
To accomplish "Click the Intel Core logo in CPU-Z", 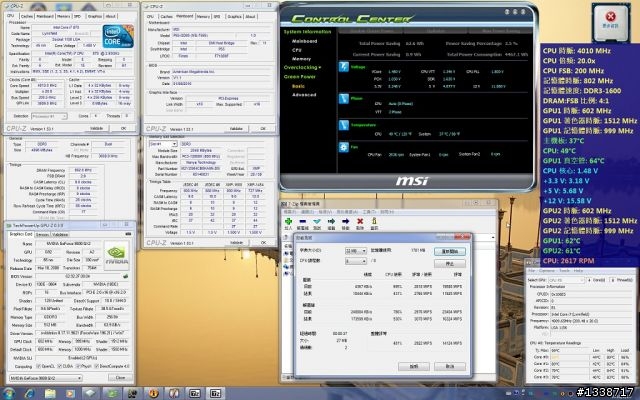I will click(x=118, y=36).
